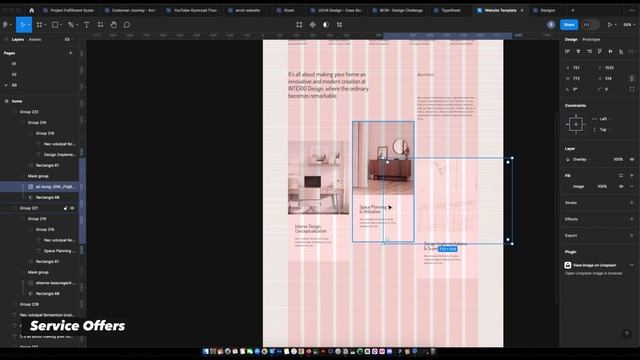
Task: Click the Align horizontal centers icon
Action: click(578, 51)
